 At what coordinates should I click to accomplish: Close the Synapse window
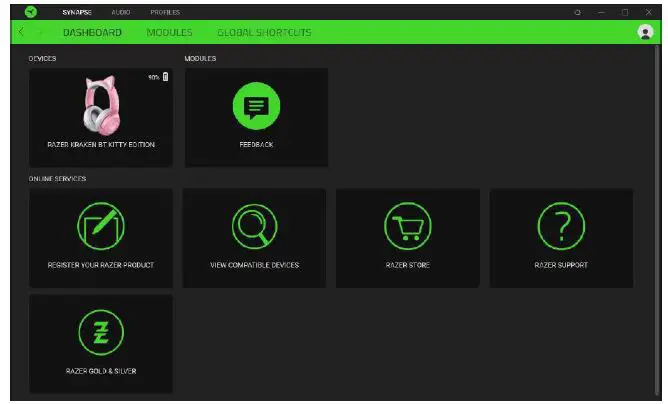pos(648,12)
